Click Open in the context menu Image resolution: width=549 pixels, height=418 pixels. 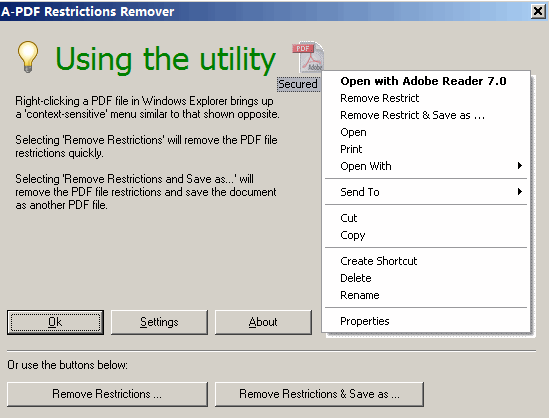coord(426,132)
